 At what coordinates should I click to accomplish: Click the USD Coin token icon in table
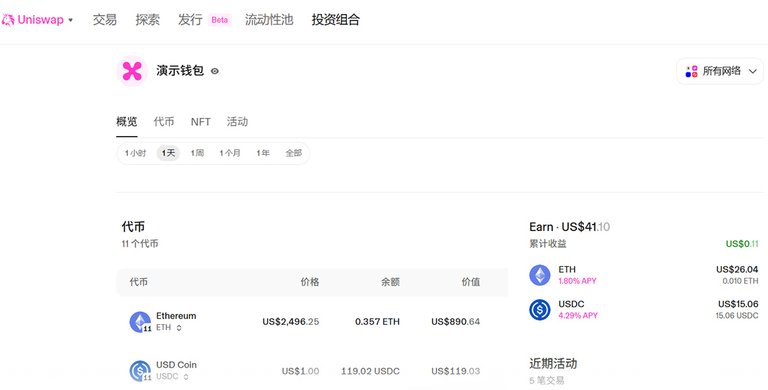point(140,371)
